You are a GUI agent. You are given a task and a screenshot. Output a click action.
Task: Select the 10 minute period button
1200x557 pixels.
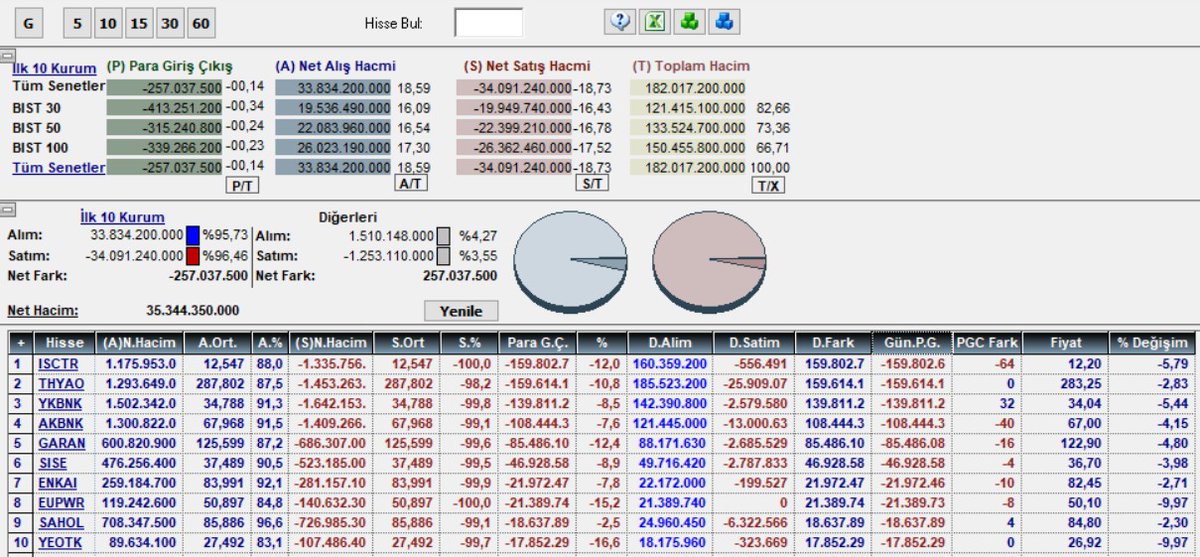pos(108,22)
